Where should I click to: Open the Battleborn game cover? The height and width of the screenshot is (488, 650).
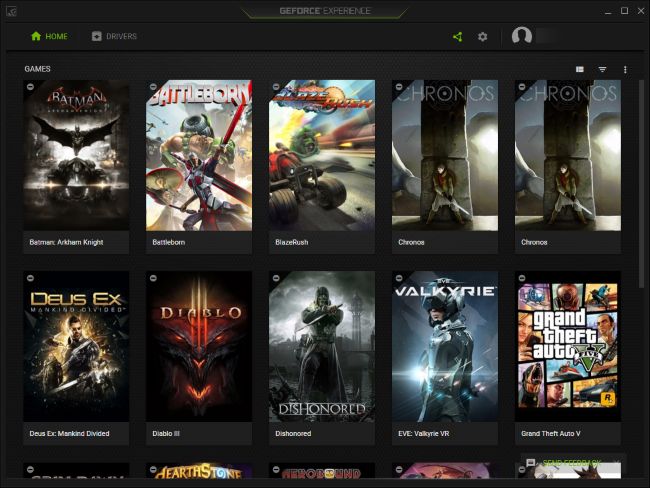199,155
